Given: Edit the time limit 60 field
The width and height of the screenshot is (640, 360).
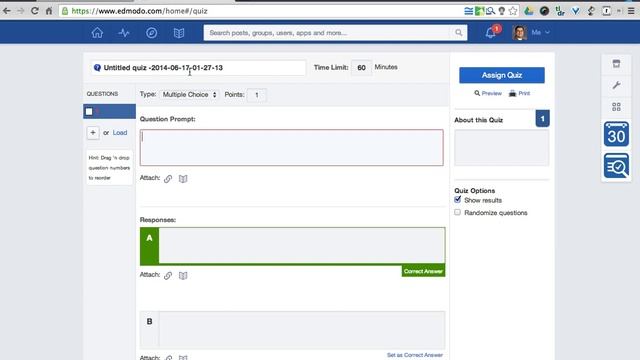Looking at the screenshot, I should tap(361, 68).
